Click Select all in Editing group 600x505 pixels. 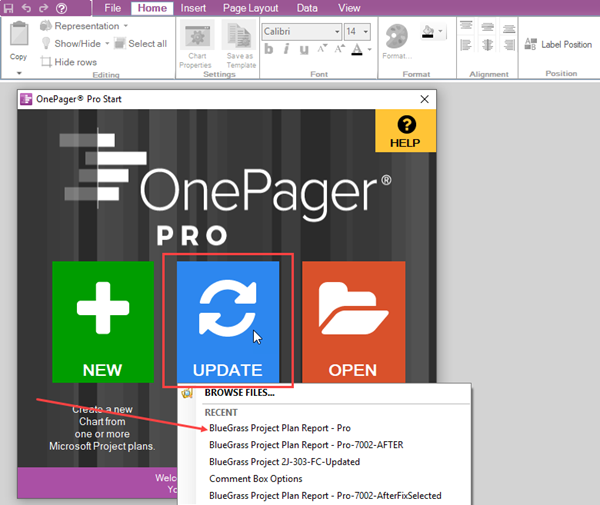140,44
